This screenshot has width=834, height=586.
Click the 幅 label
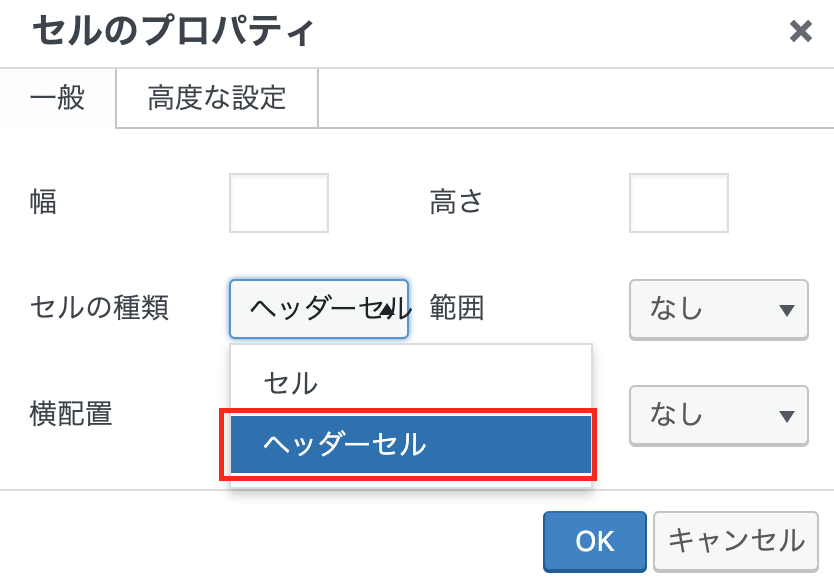pos(43,203)
